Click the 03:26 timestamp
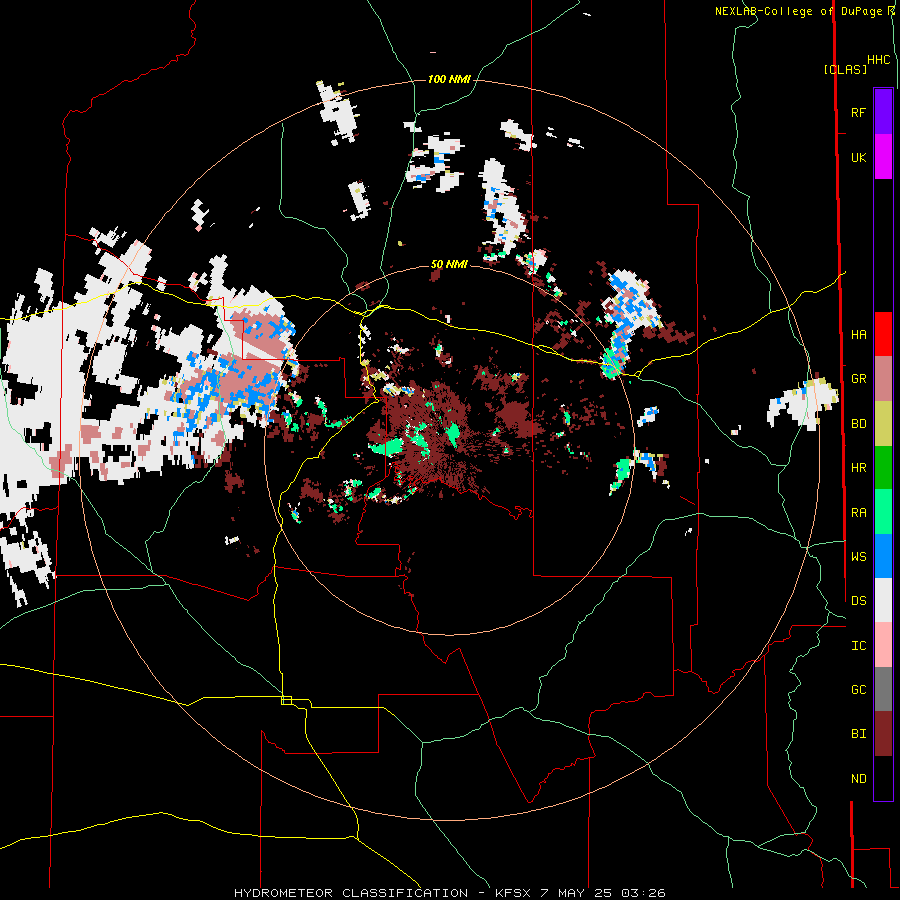The height and width of the screenshot is (900, 900). (643, 893)
